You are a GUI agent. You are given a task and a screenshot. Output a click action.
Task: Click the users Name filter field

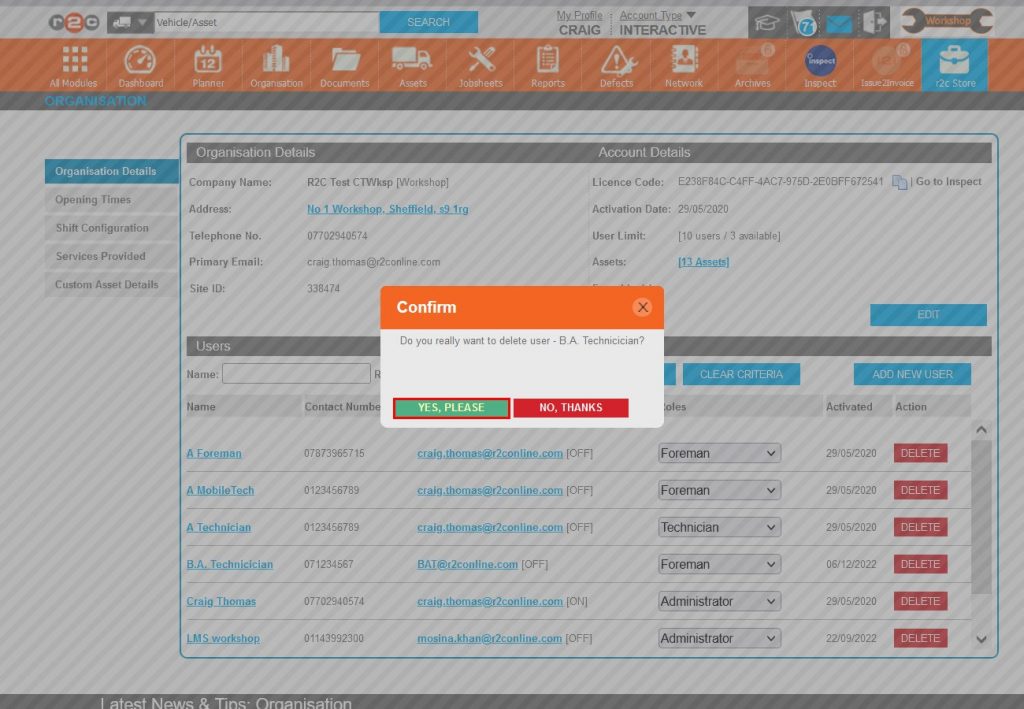point(296,374)
